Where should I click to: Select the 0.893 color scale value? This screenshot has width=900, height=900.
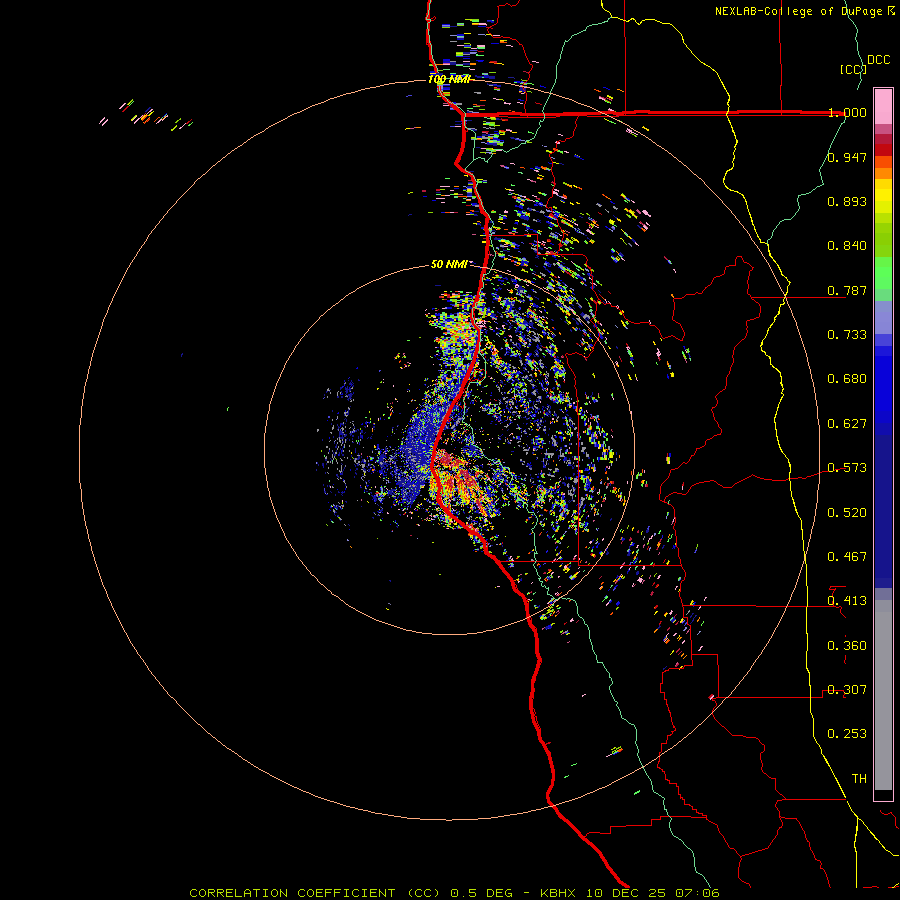click(847, 201)
